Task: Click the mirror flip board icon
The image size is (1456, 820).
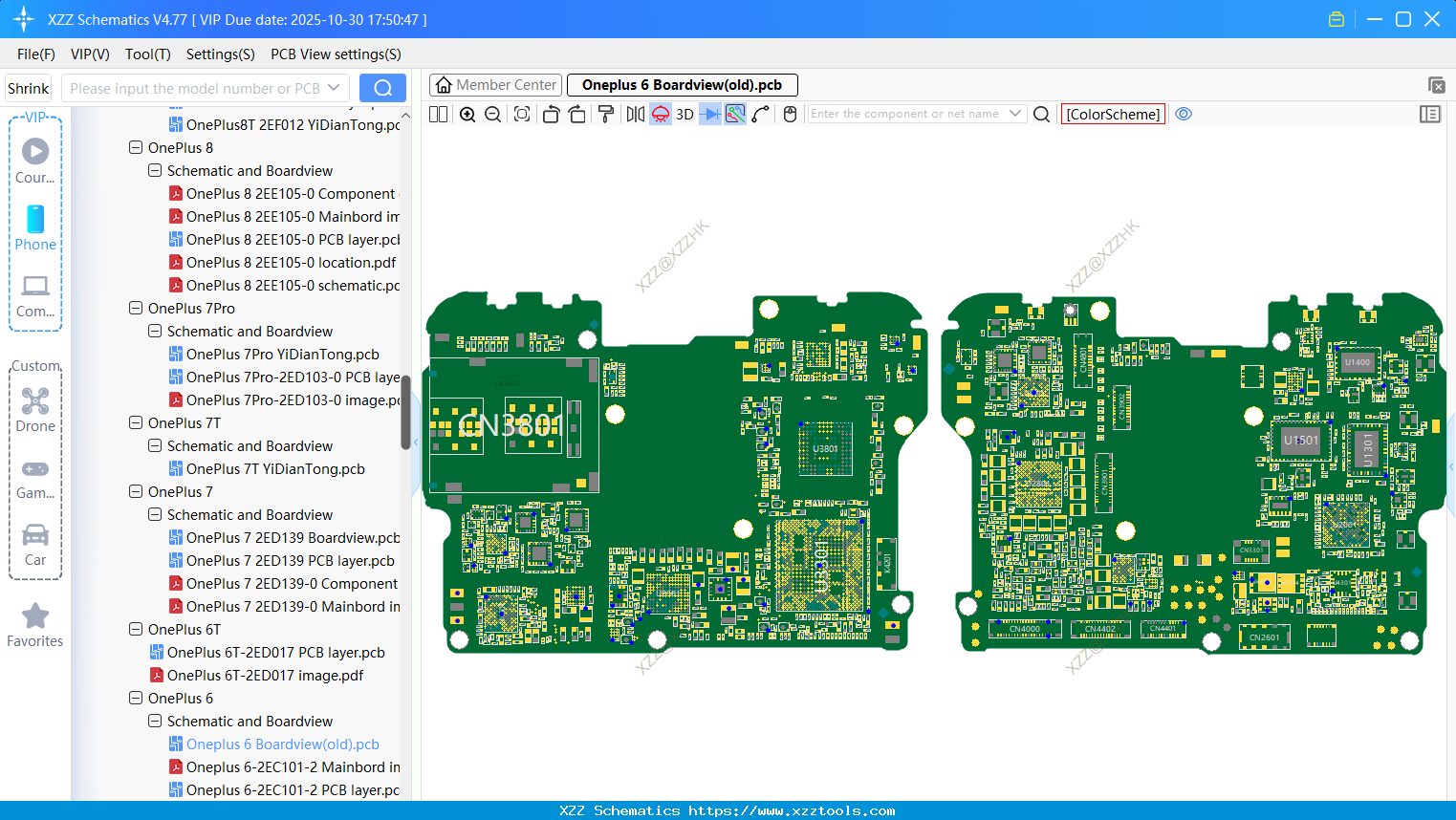Action: 635,115
